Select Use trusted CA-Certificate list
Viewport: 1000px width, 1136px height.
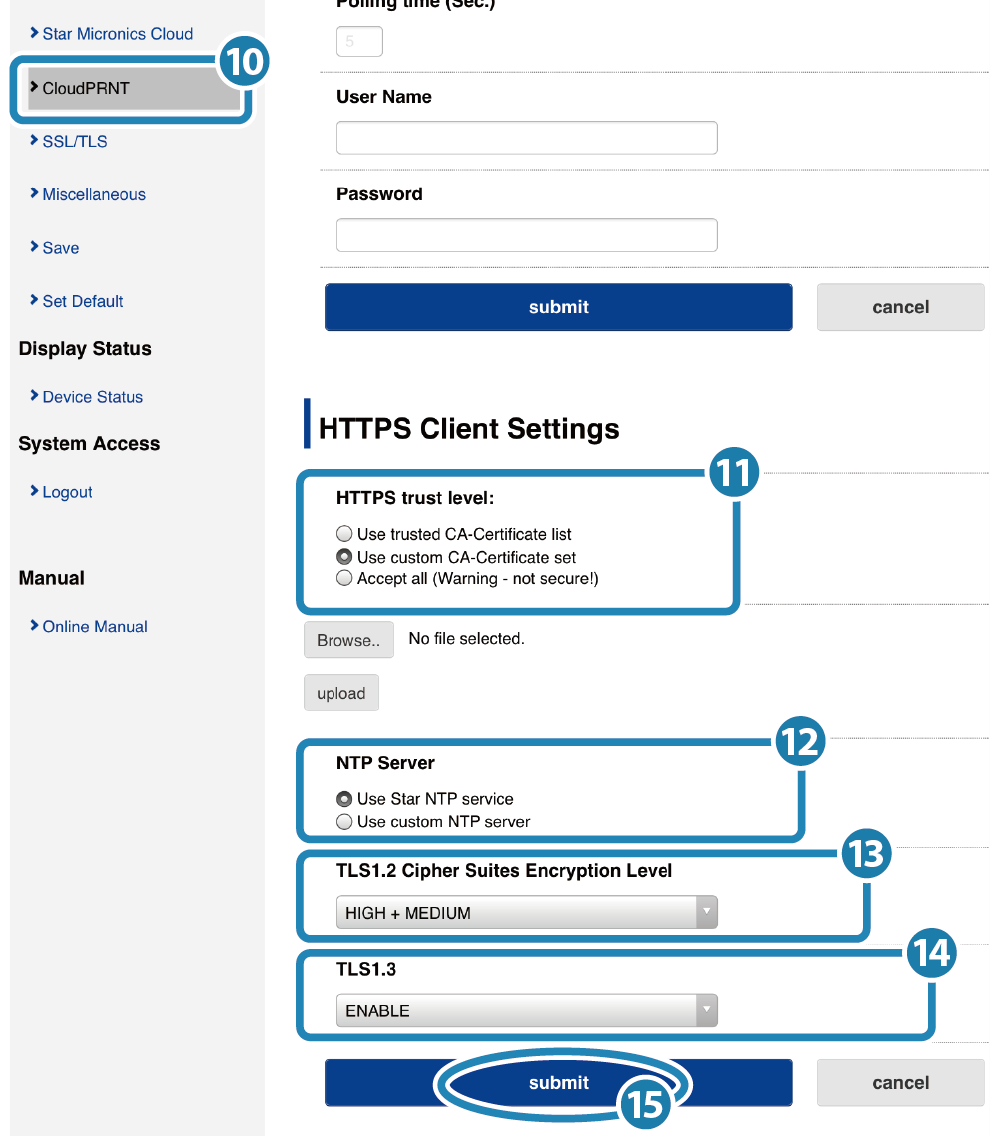coord(344,534)
